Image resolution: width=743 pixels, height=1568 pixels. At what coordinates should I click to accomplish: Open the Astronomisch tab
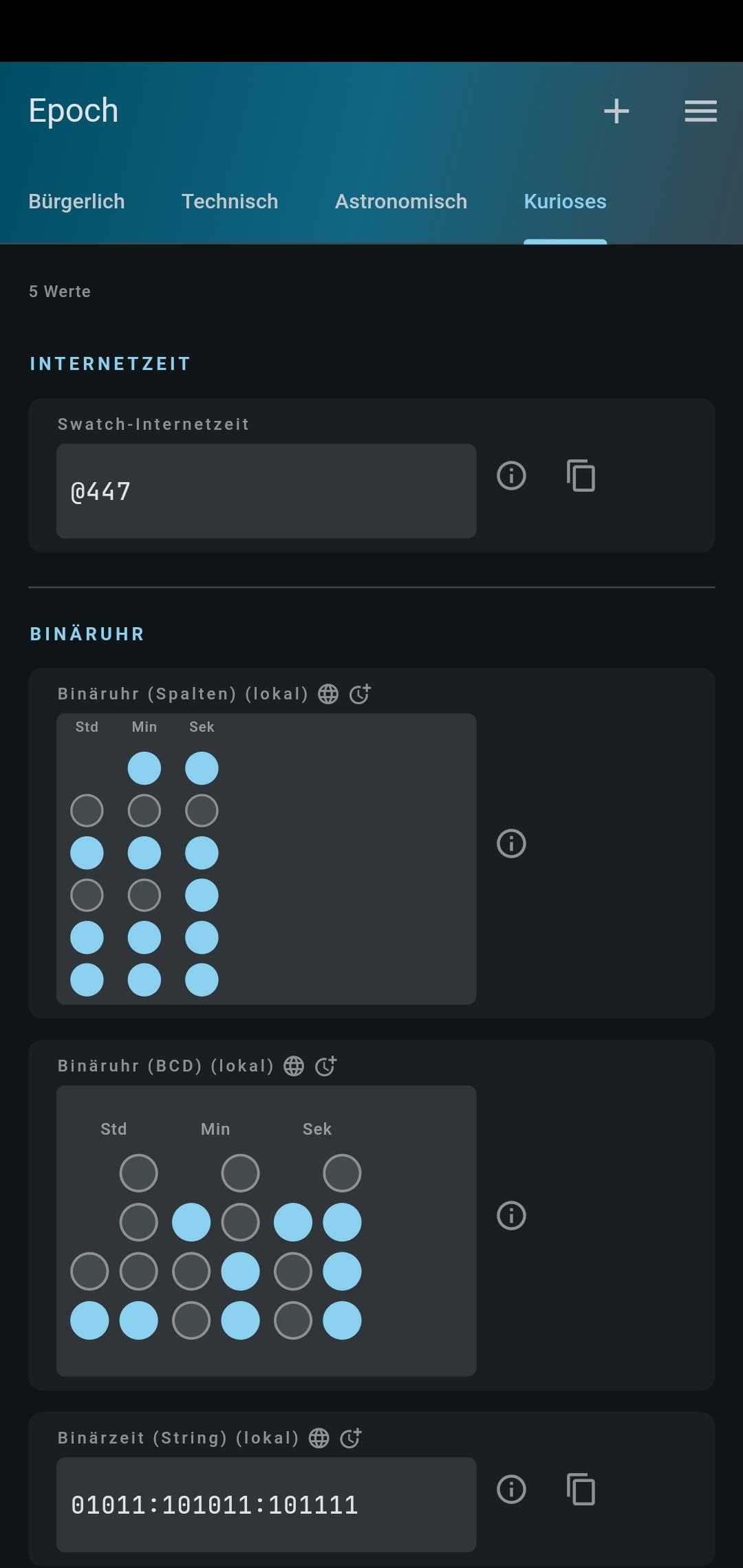tap(401, 202)
